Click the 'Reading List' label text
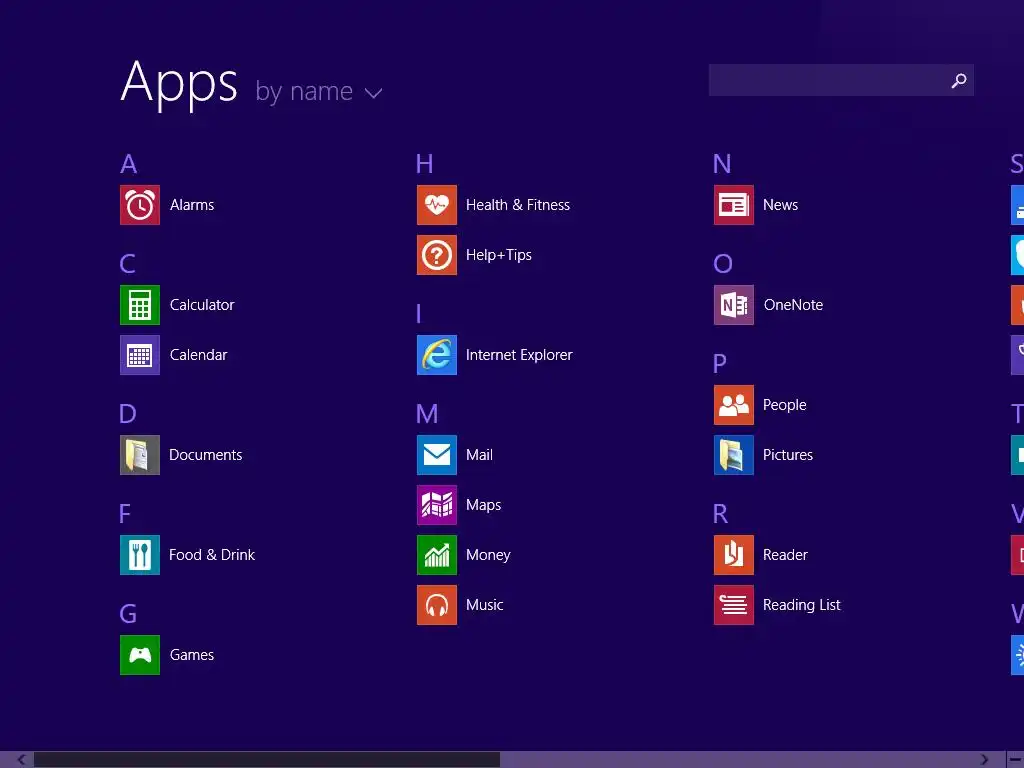Image resolution: width=1024 pixels, height=768 pixels. tap(802, 605)
